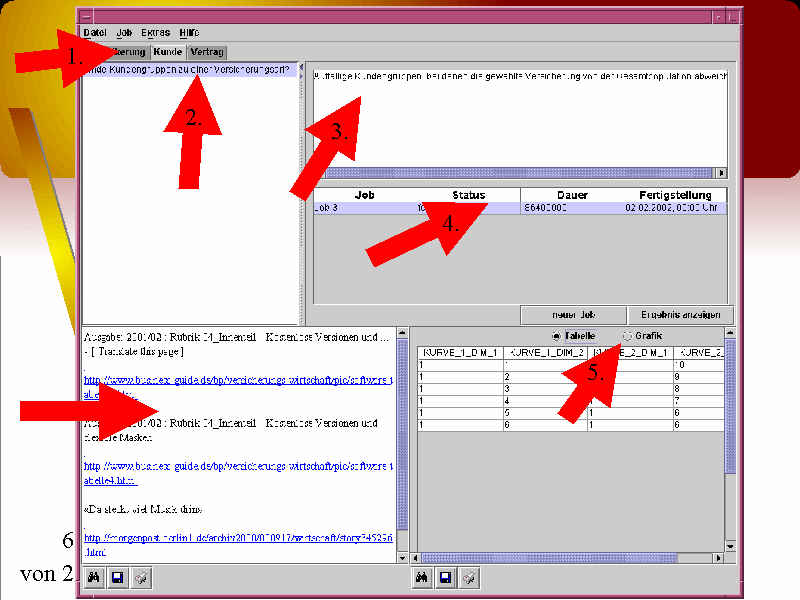800x600 pixels.
Task: Click the floppy disk save icon under the left panel
Action: 117,577
